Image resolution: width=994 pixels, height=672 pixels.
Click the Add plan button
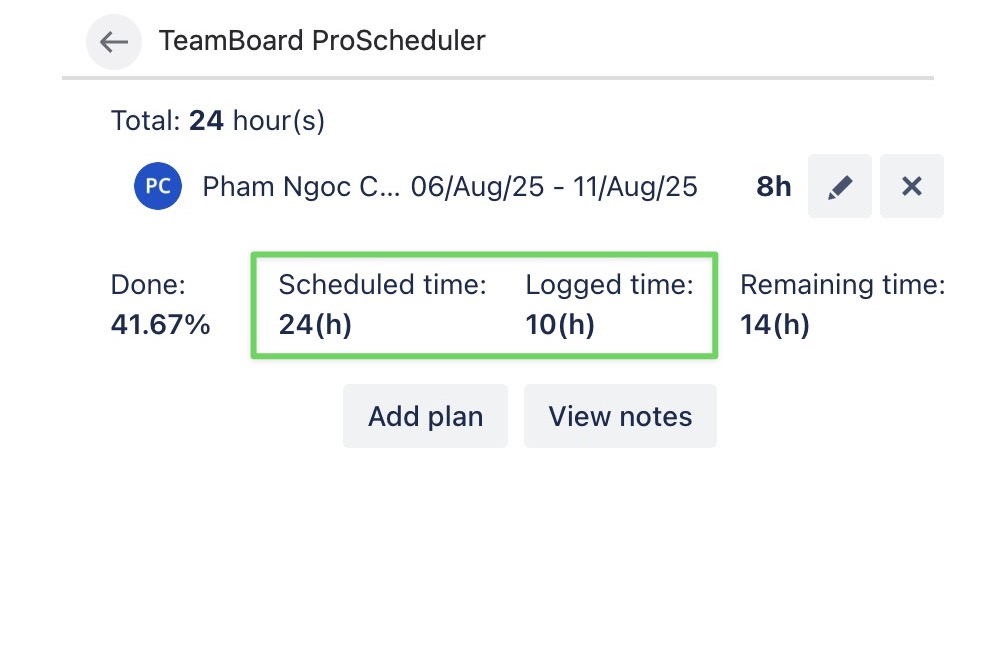coord(425,416)
